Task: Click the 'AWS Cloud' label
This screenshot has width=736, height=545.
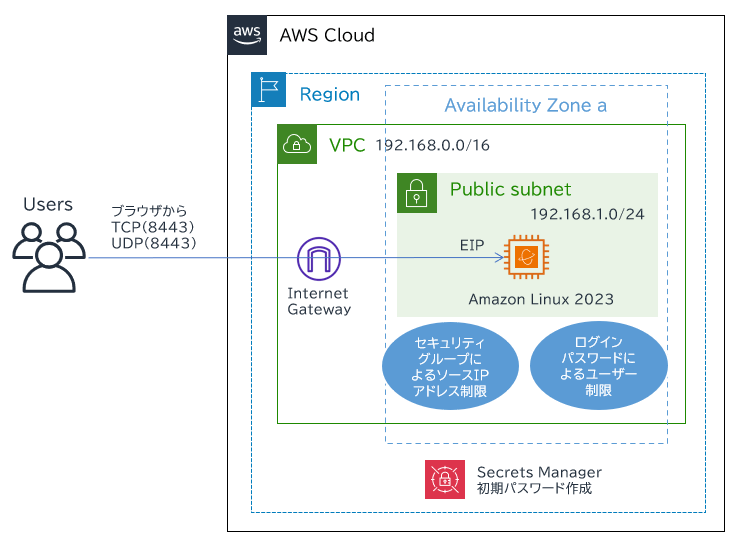Action: (x=327, y=35)
